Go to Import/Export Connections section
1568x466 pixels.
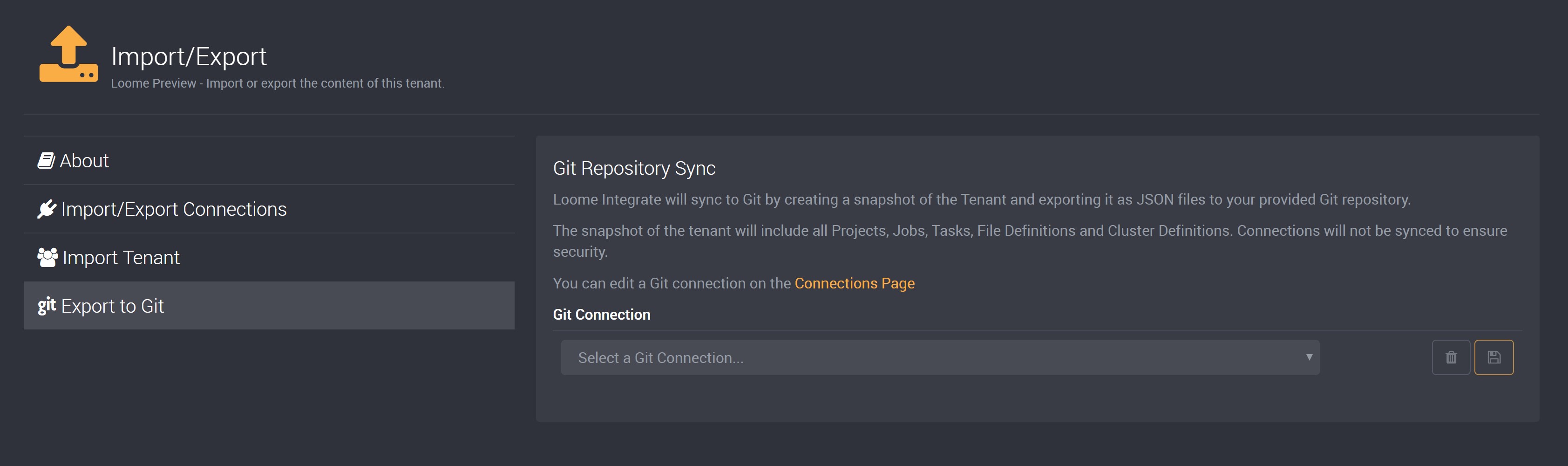tap(269, 209)
